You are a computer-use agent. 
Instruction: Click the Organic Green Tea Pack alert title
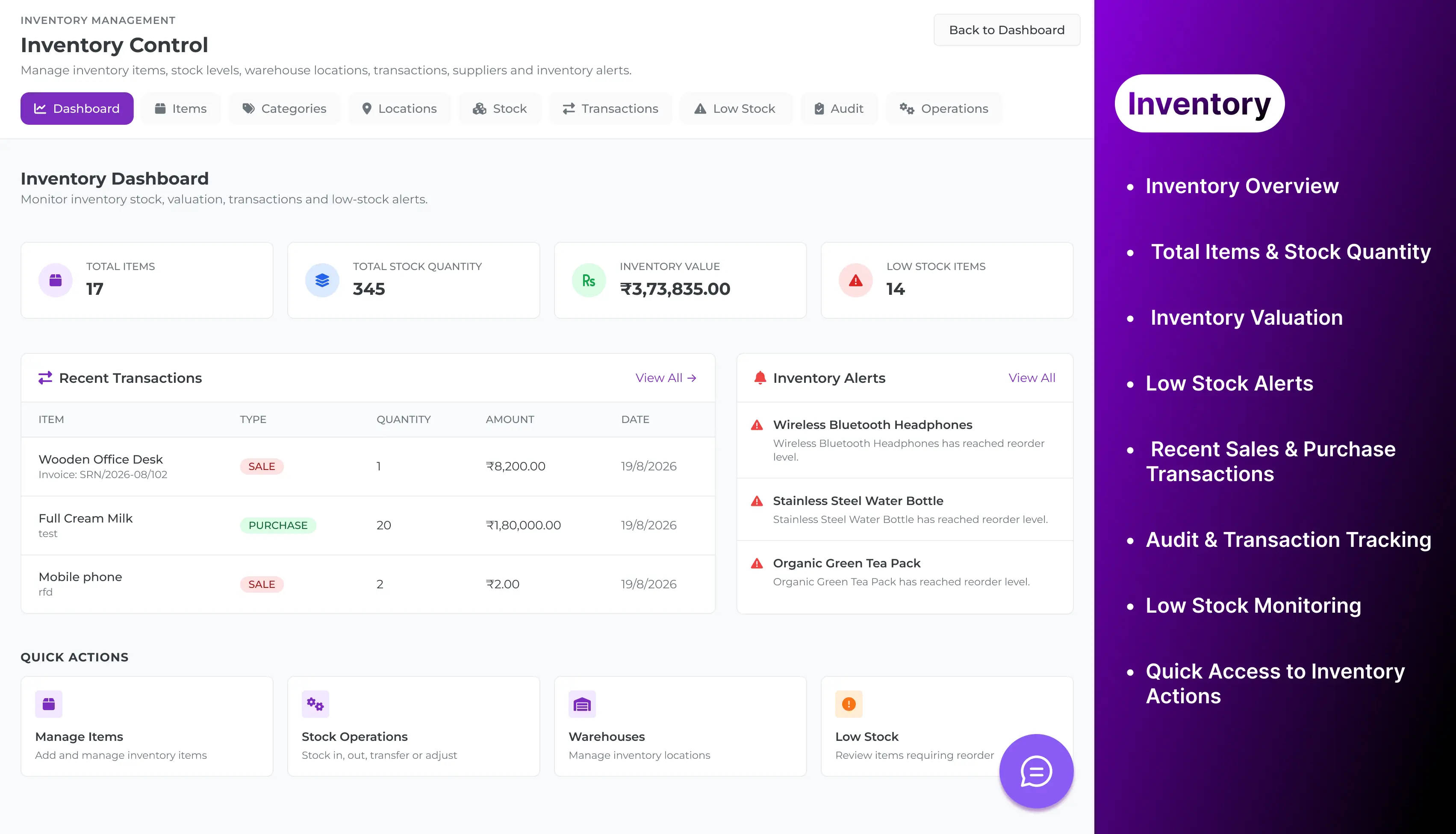pyautogui.click(x=846, y=564)
